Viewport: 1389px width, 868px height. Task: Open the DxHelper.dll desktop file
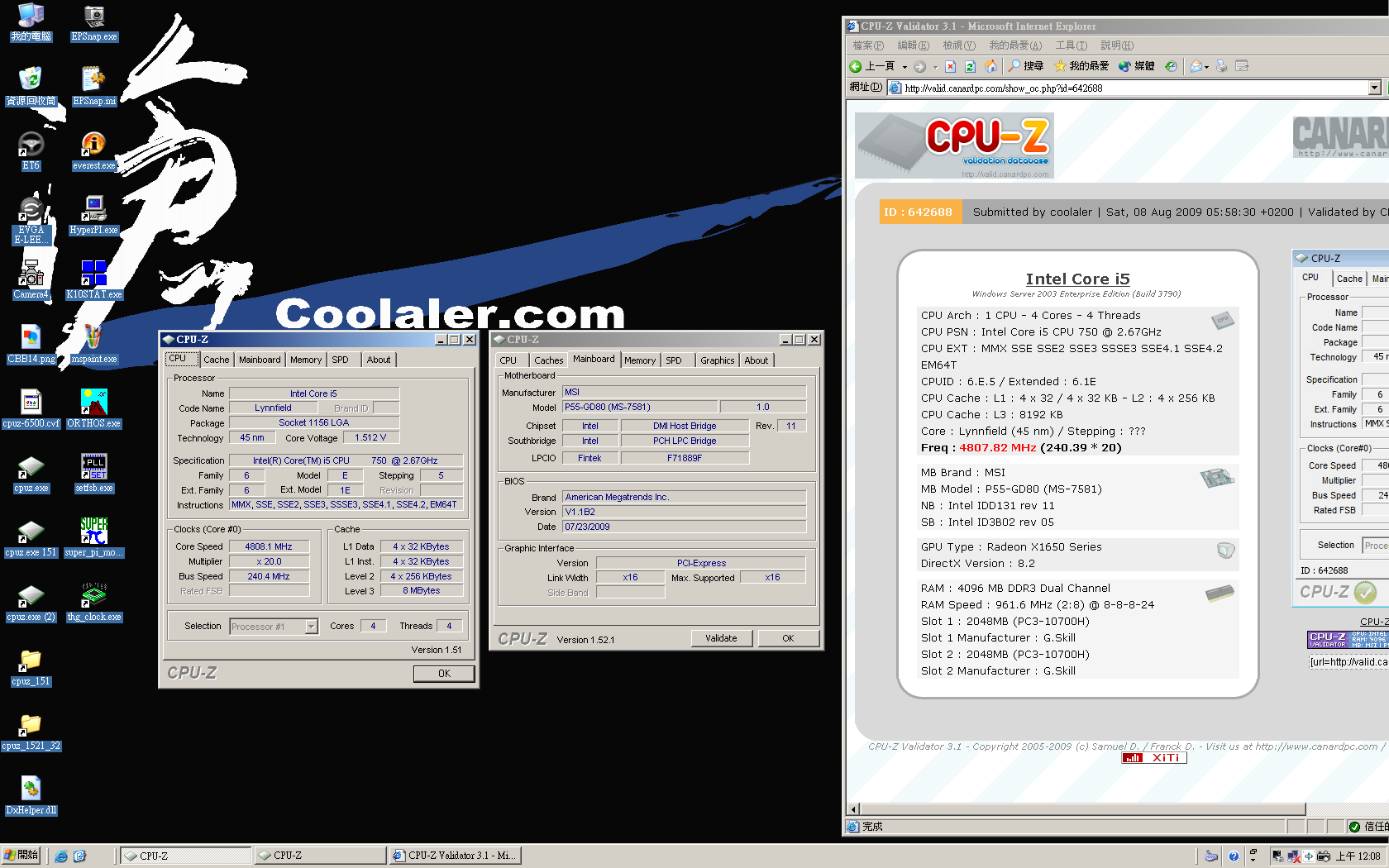coord(31,796)
